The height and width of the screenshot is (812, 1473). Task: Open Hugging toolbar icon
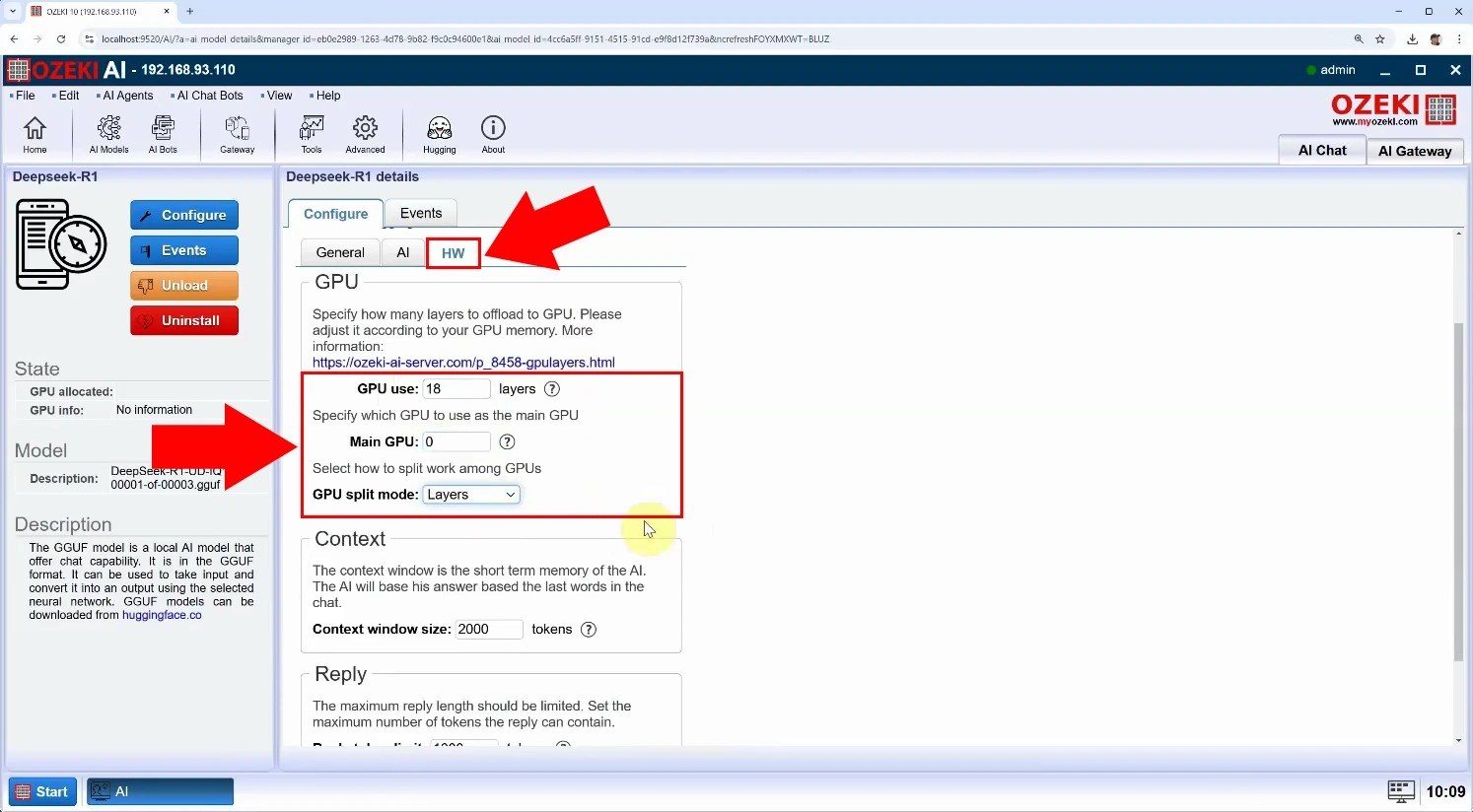(x=439, y=134)
